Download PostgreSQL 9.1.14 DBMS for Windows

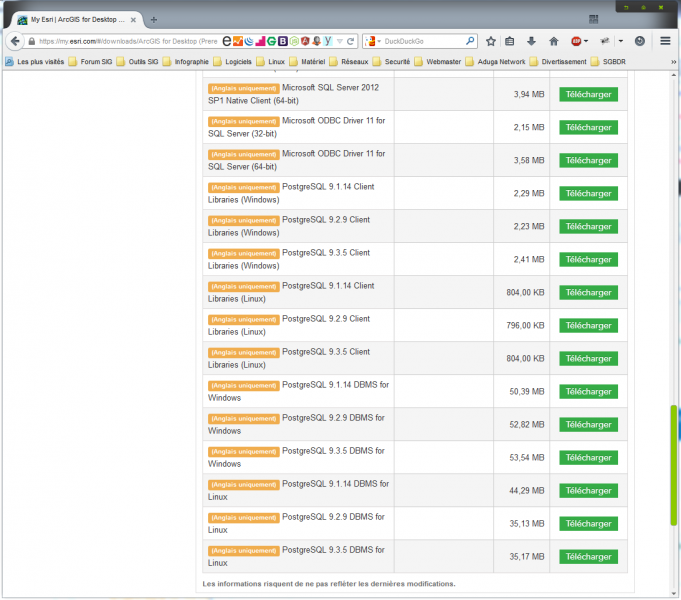click(x=588, y=391)
